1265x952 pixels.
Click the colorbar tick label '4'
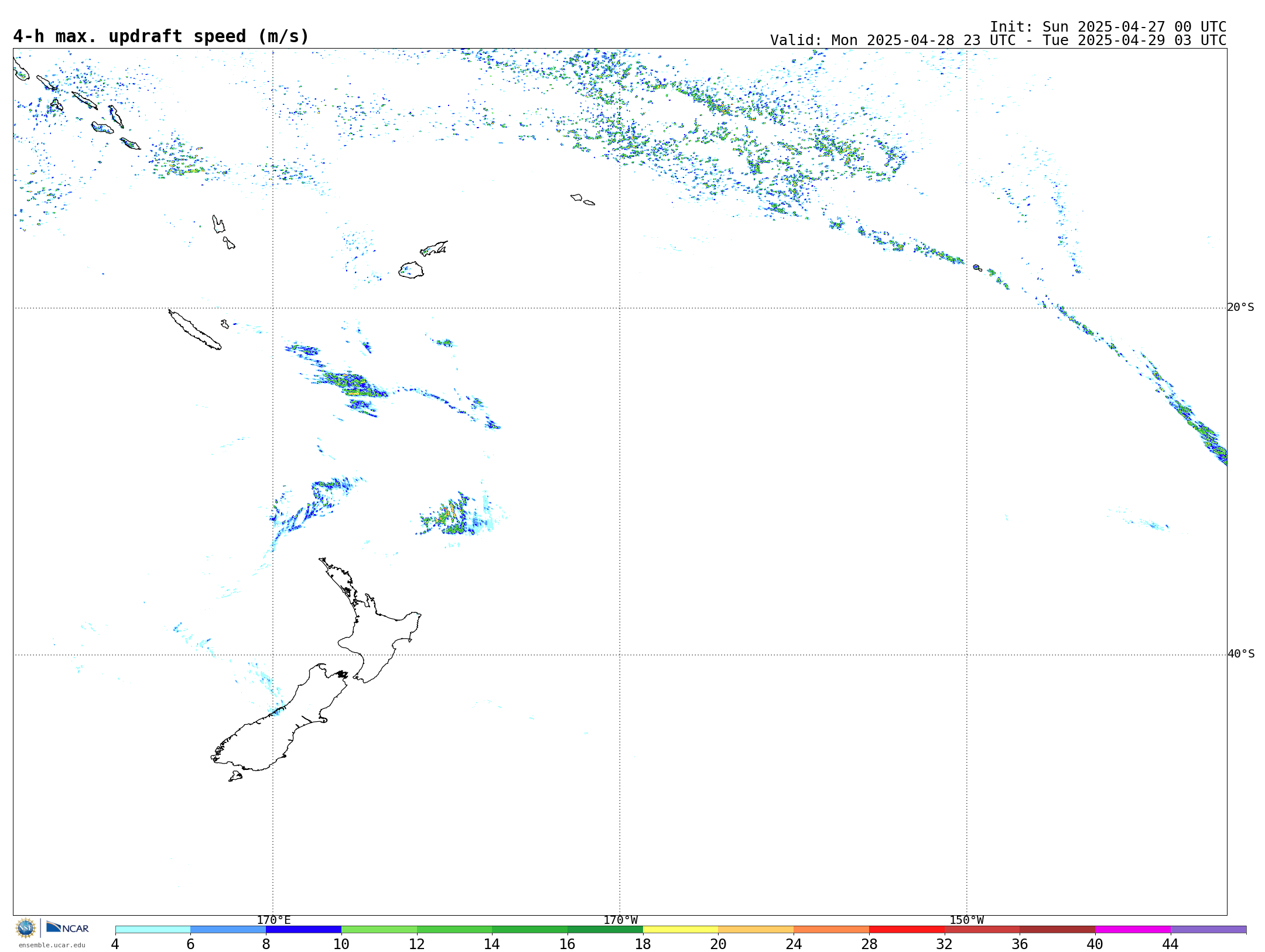pyautogui.click(x=115, y=944)
